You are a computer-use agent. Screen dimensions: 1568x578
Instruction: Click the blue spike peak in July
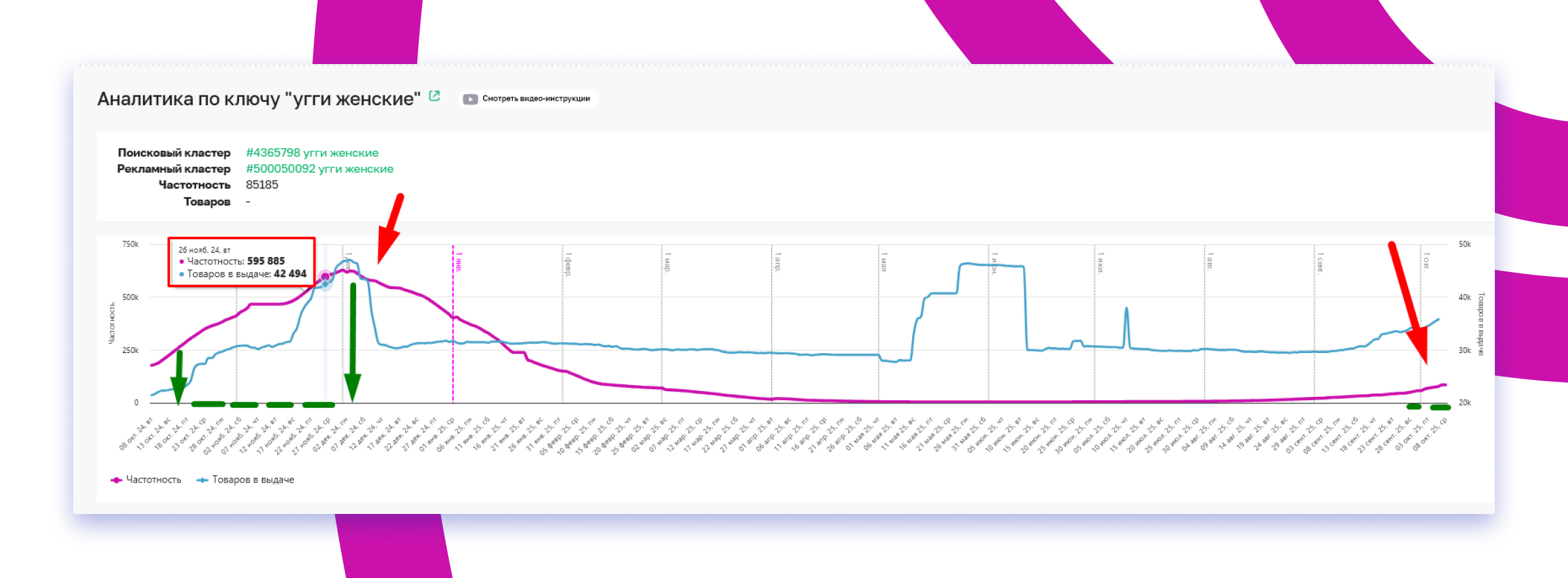pos(1126,309)
